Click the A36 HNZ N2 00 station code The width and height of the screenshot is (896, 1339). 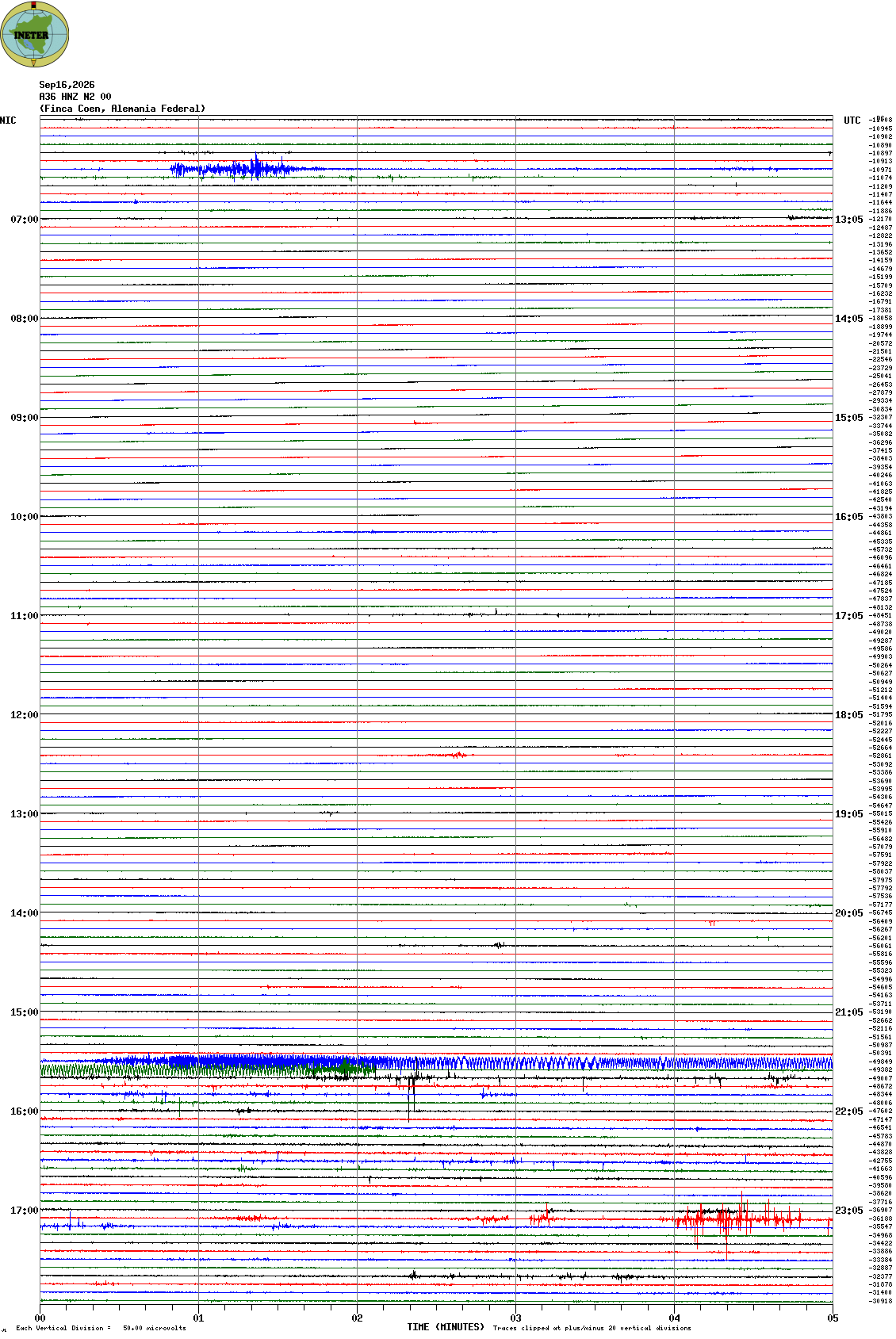(x=75, y=97)
